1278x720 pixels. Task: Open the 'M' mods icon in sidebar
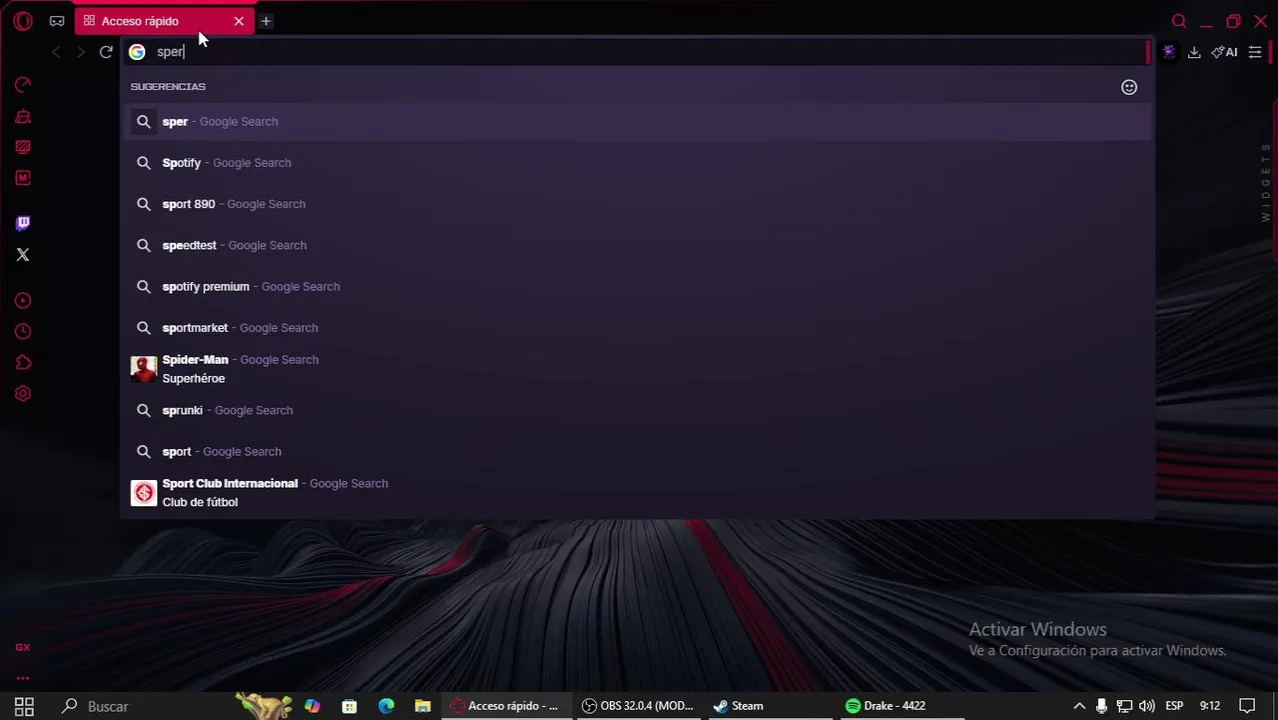click(23, 178)
